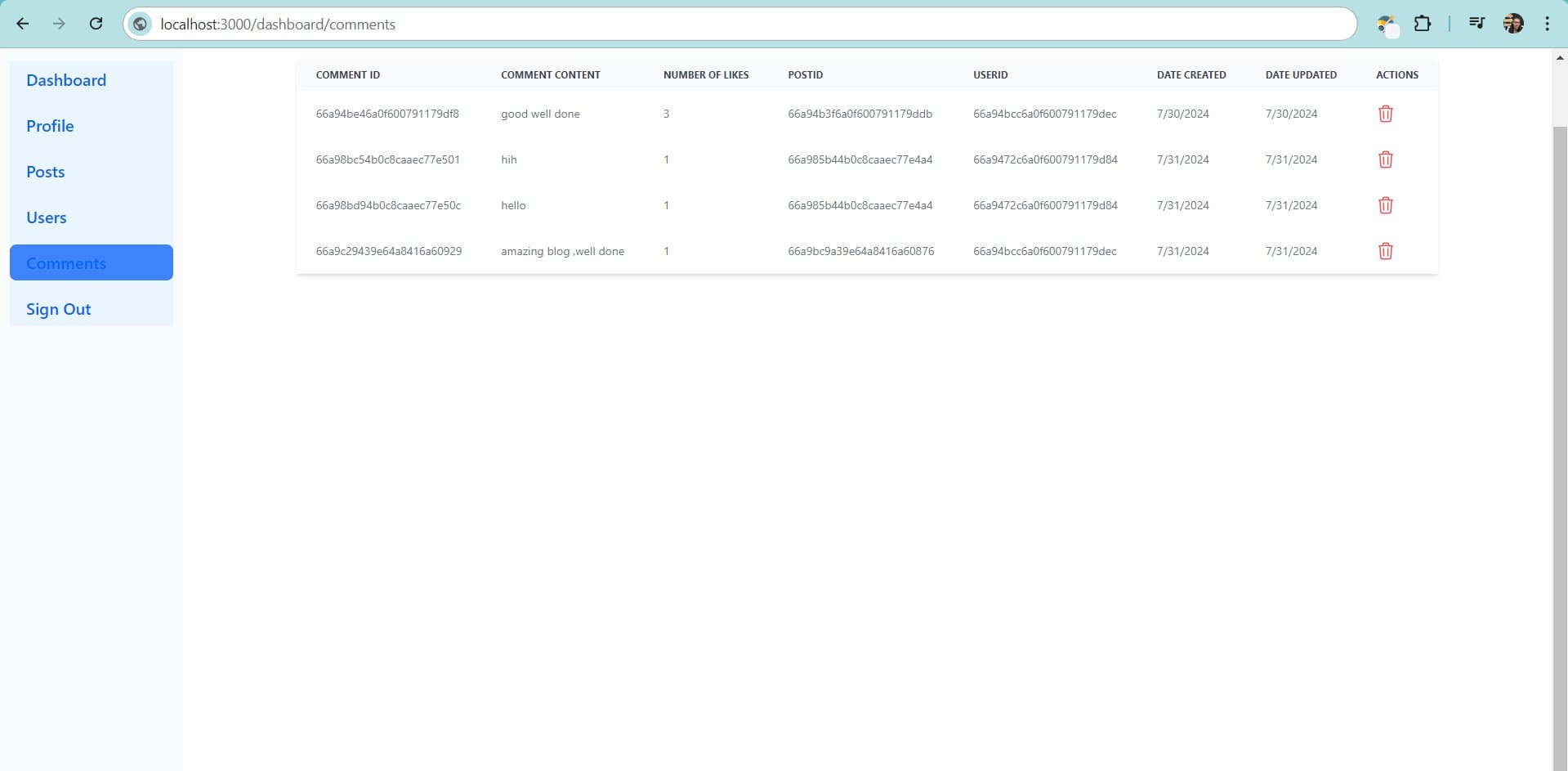Delete the 'hello' comment row

(x=1385, y=205)
